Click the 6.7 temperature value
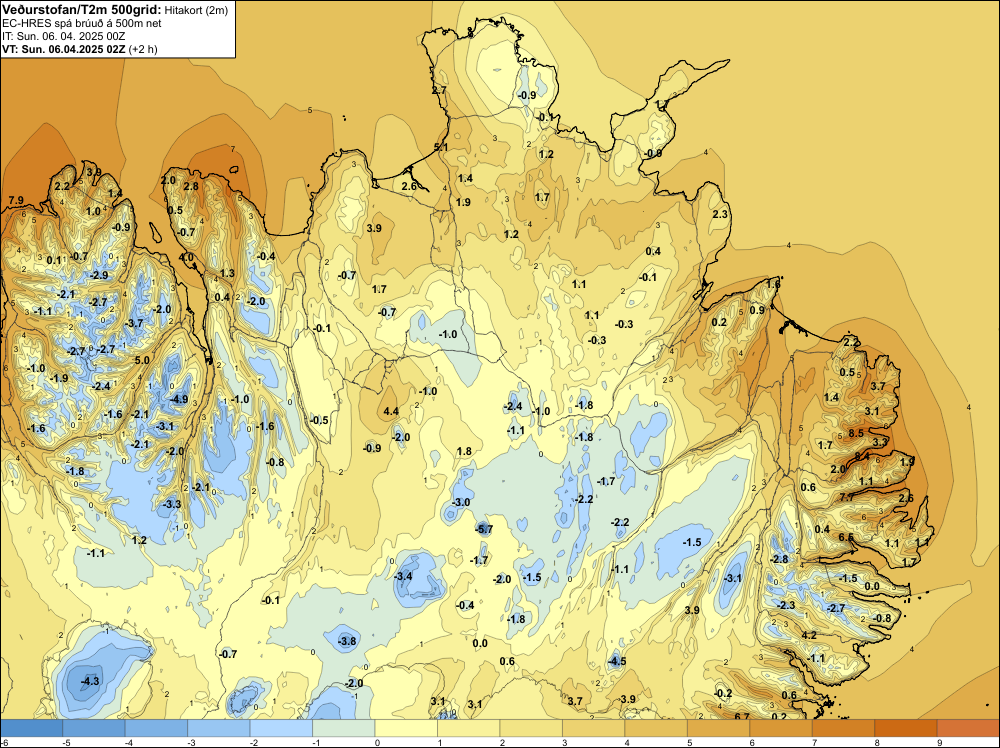Viewport: 1000px width, 748px height. click(742, 717)
